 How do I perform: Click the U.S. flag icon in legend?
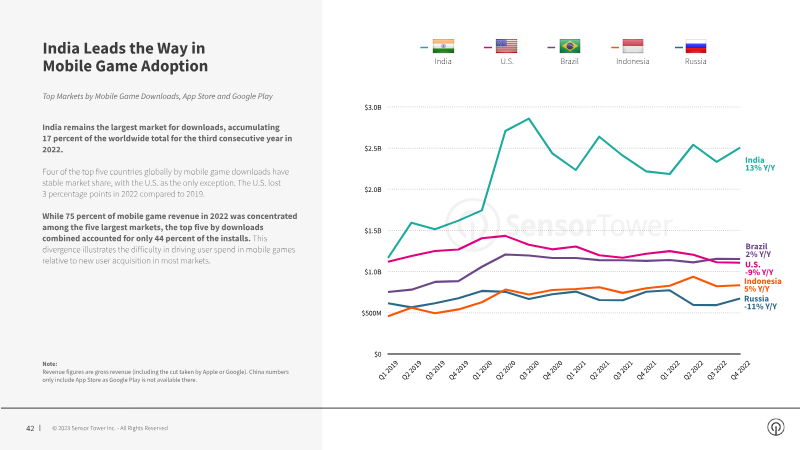pos(506,46)
